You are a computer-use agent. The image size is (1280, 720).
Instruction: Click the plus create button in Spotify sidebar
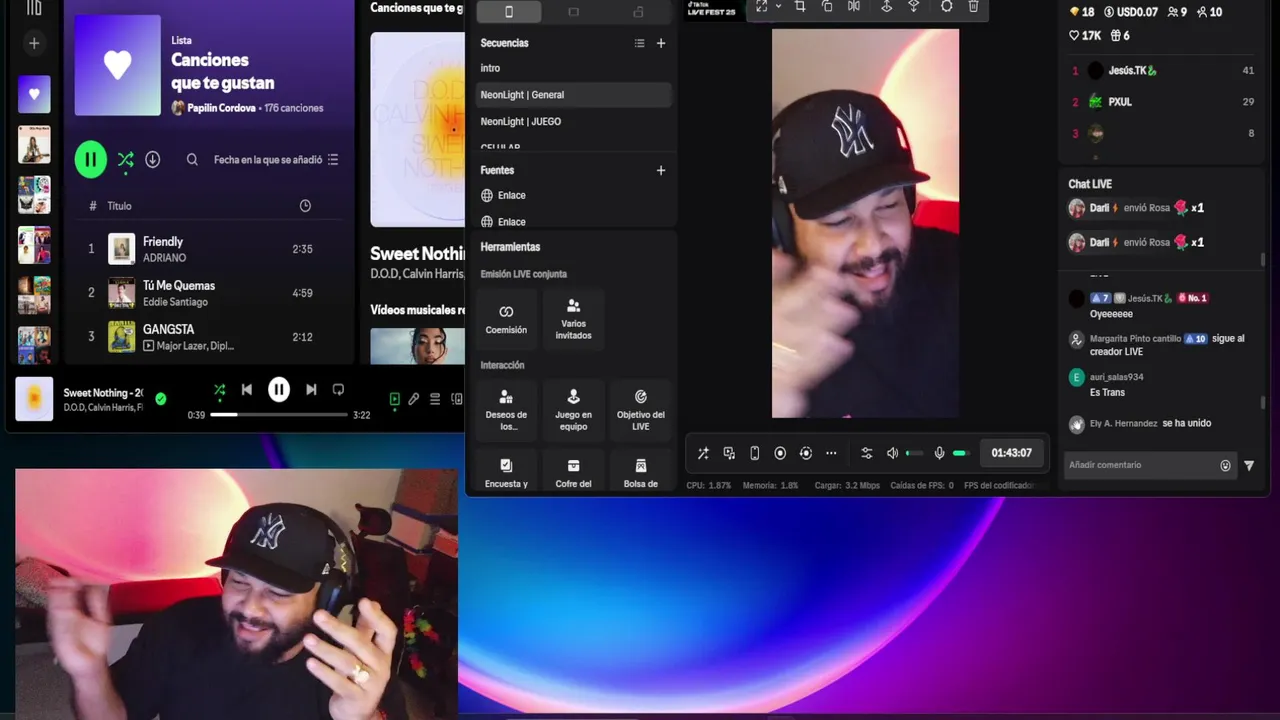click(x=34, y=43)
